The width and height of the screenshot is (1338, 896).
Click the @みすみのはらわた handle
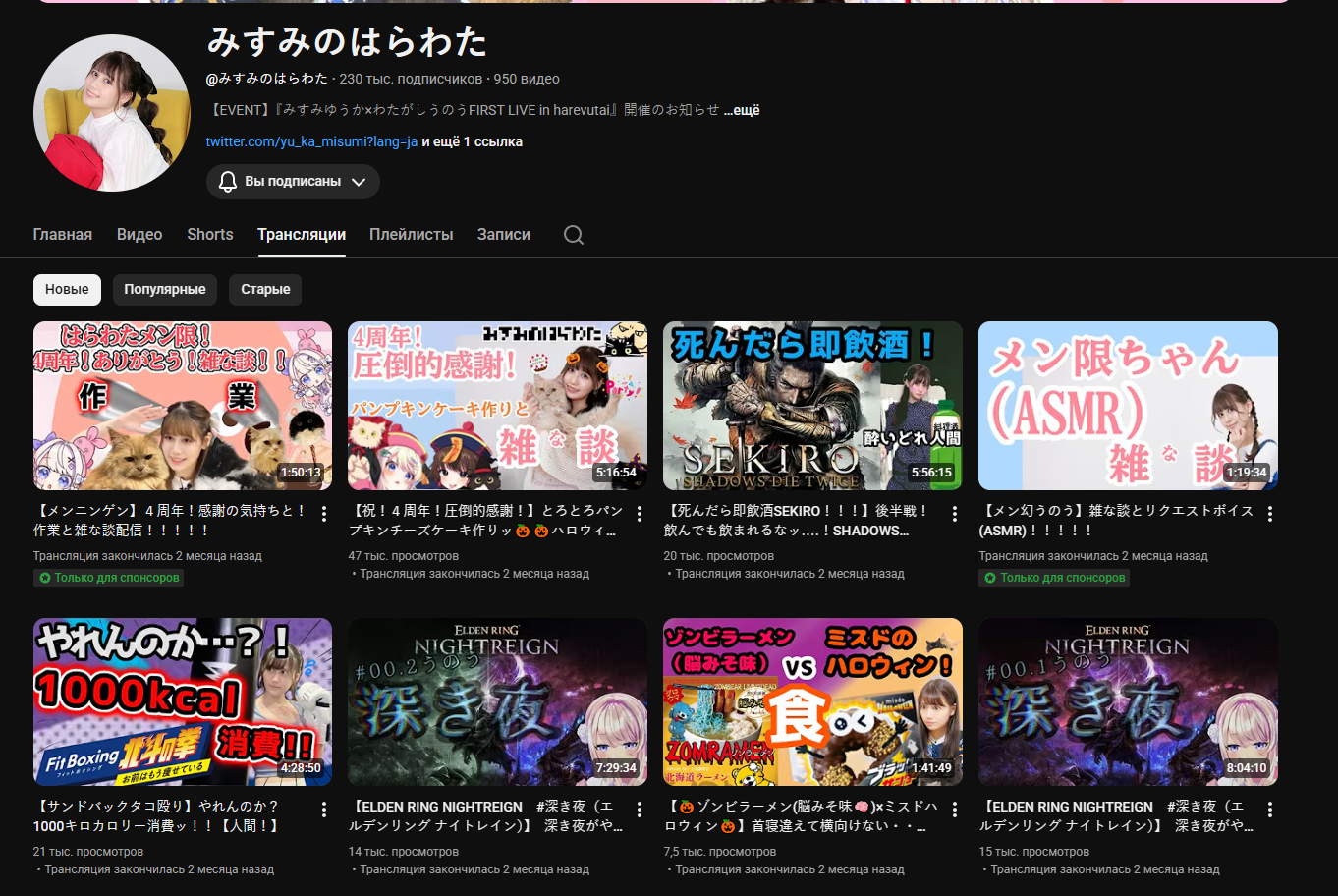(x=267, y=79)
